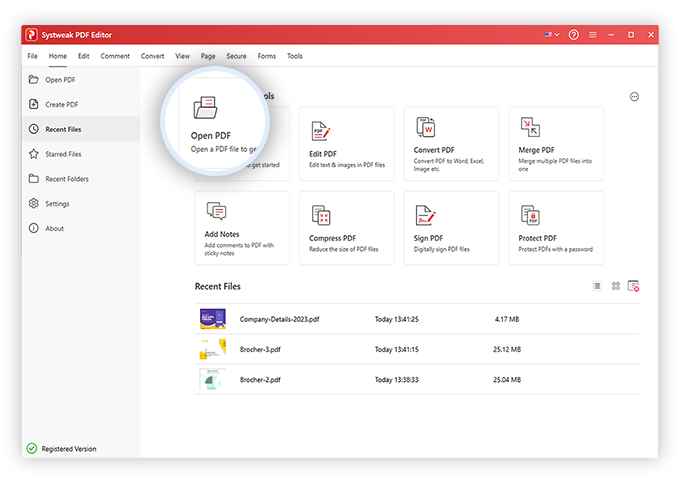Click the help question mark icon
Viewport: 678px width, 484px height.
click(573, 35)
